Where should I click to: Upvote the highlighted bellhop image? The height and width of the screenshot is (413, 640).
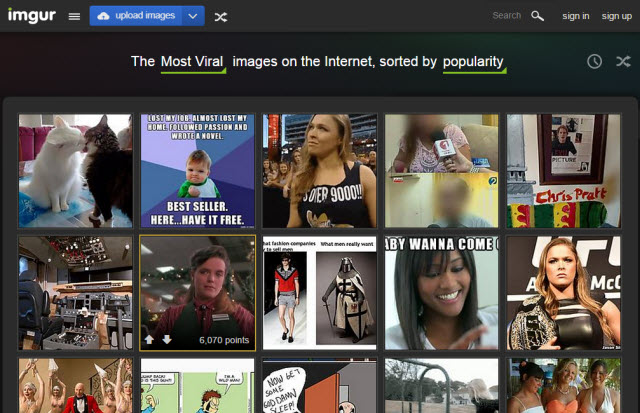(x=149, y=340)
